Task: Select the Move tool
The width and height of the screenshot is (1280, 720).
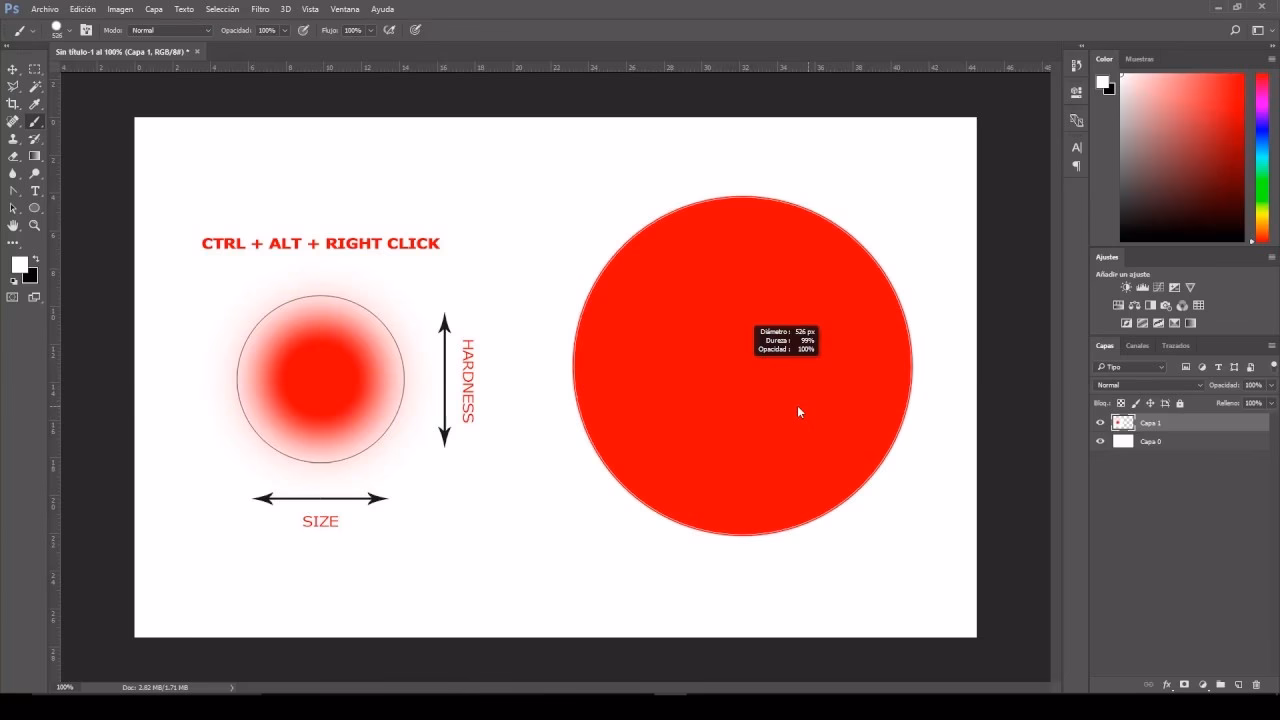Action: [13, 70]
